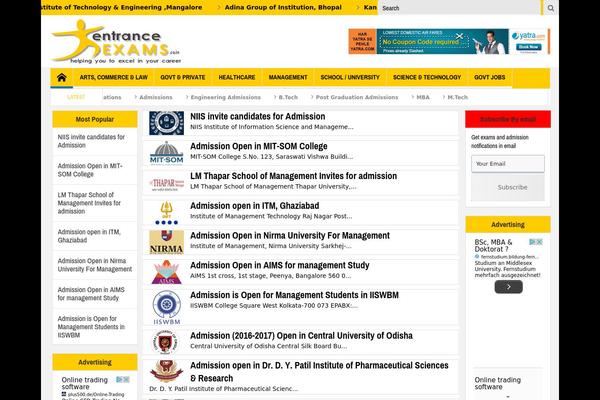This screenshot has height=400, width=600.
Task: Open Admission Open in MIT-SOM College headline
Action: pyautogui.click(x=259, y=146)
